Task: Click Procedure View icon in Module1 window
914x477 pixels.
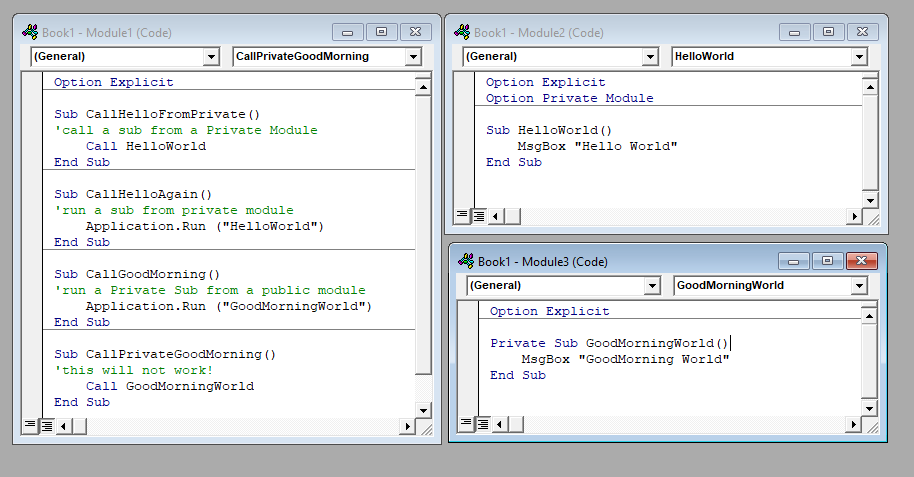Action: coord(30,426)
